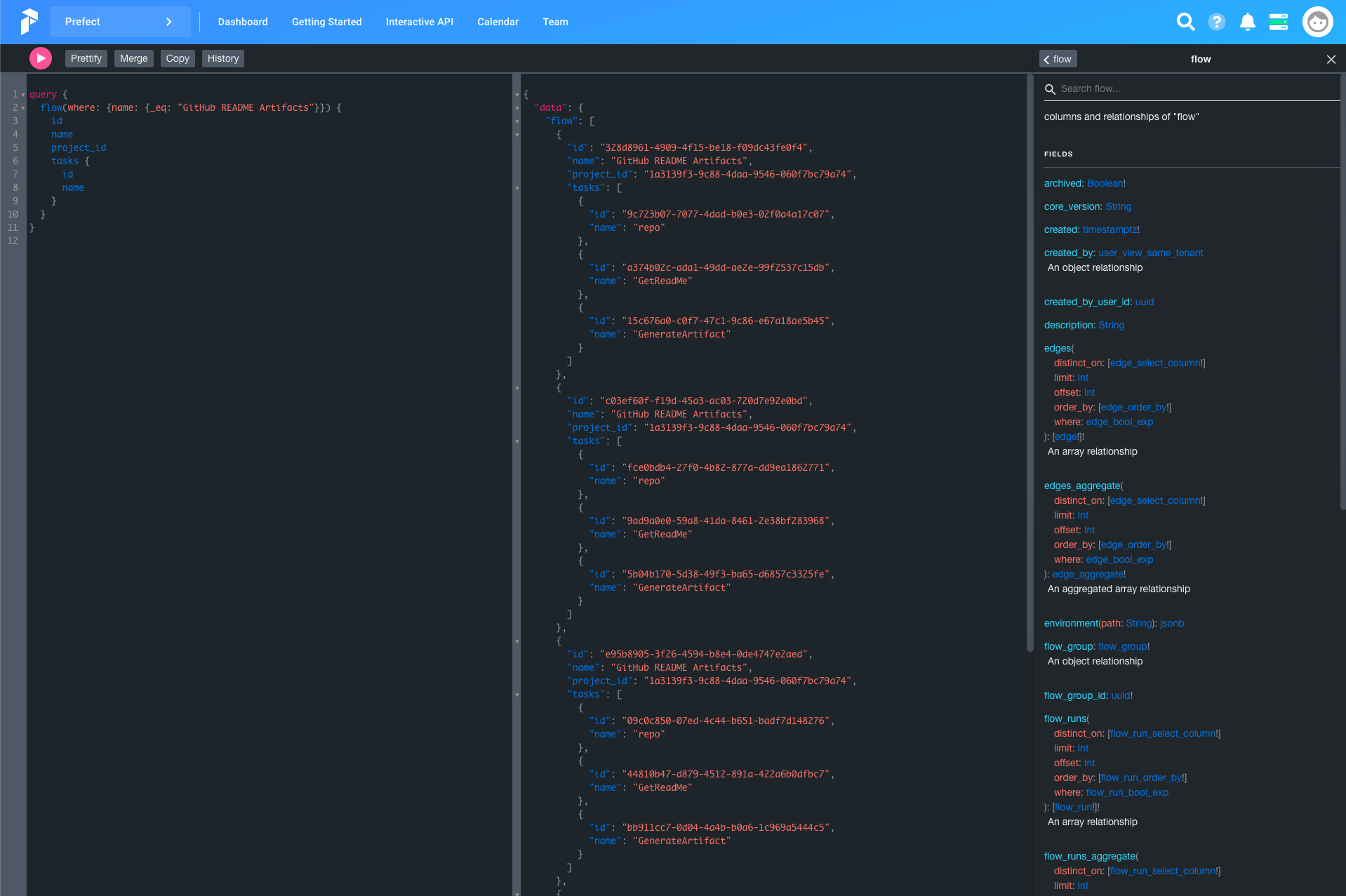Click the flow id "e95b8905-3f26-4594-b8e4-0de4747e2aed"
Viewport: 1346px width, 896px height.
[x=705, y=655]
